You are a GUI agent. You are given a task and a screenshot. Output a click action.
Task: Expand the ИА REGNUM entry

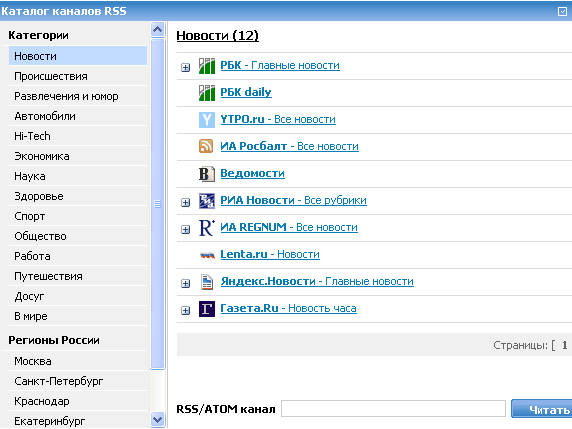(x=186, y=229)
